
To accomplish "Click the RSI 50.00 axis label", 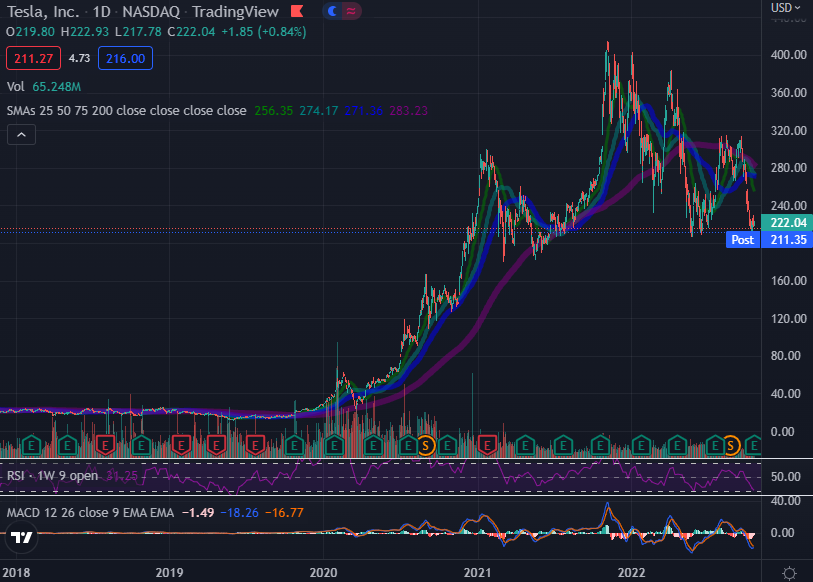I will 786,477.
